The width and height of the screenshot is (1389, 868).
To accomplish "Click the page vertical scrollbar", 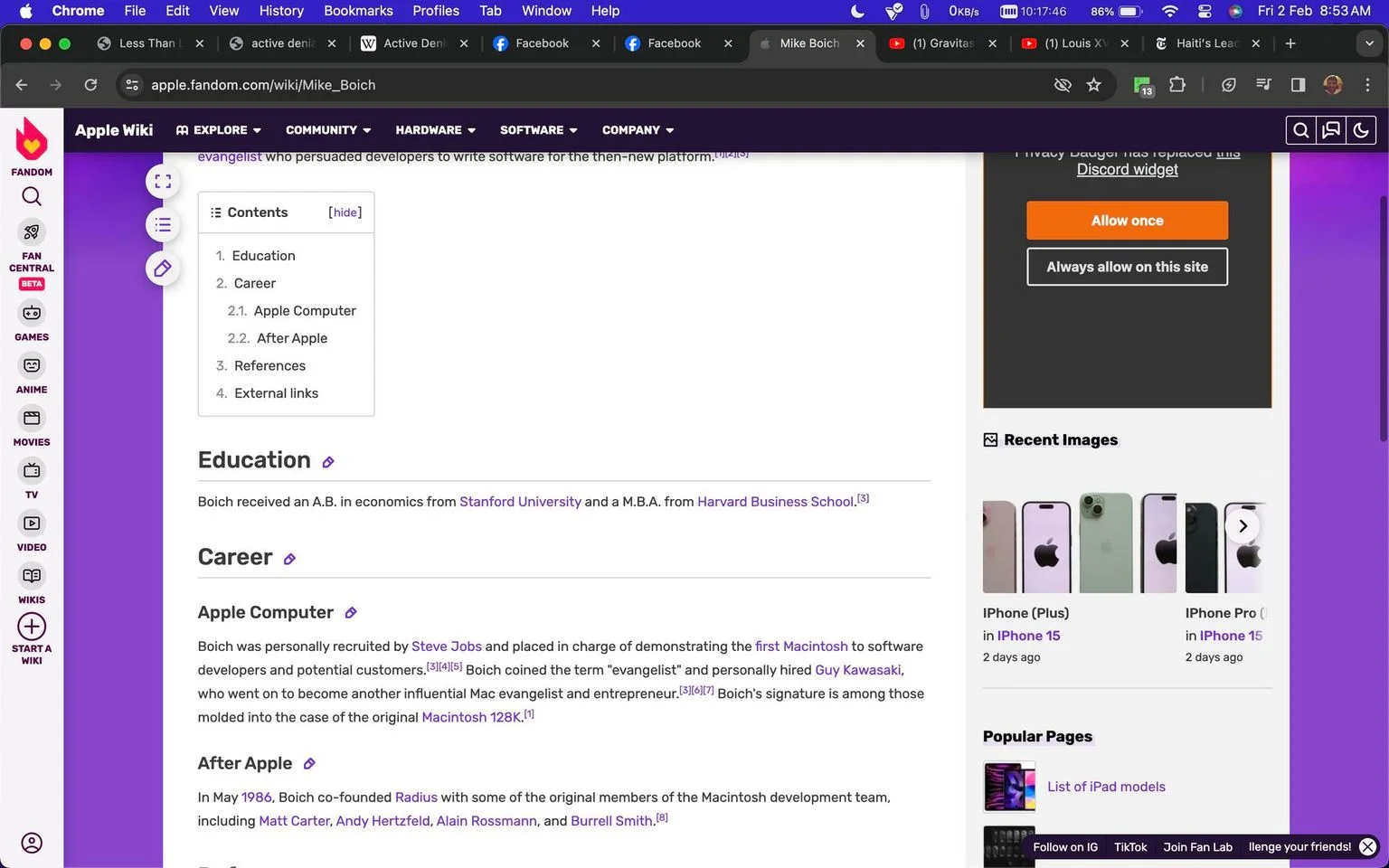I will (1383, 362).
